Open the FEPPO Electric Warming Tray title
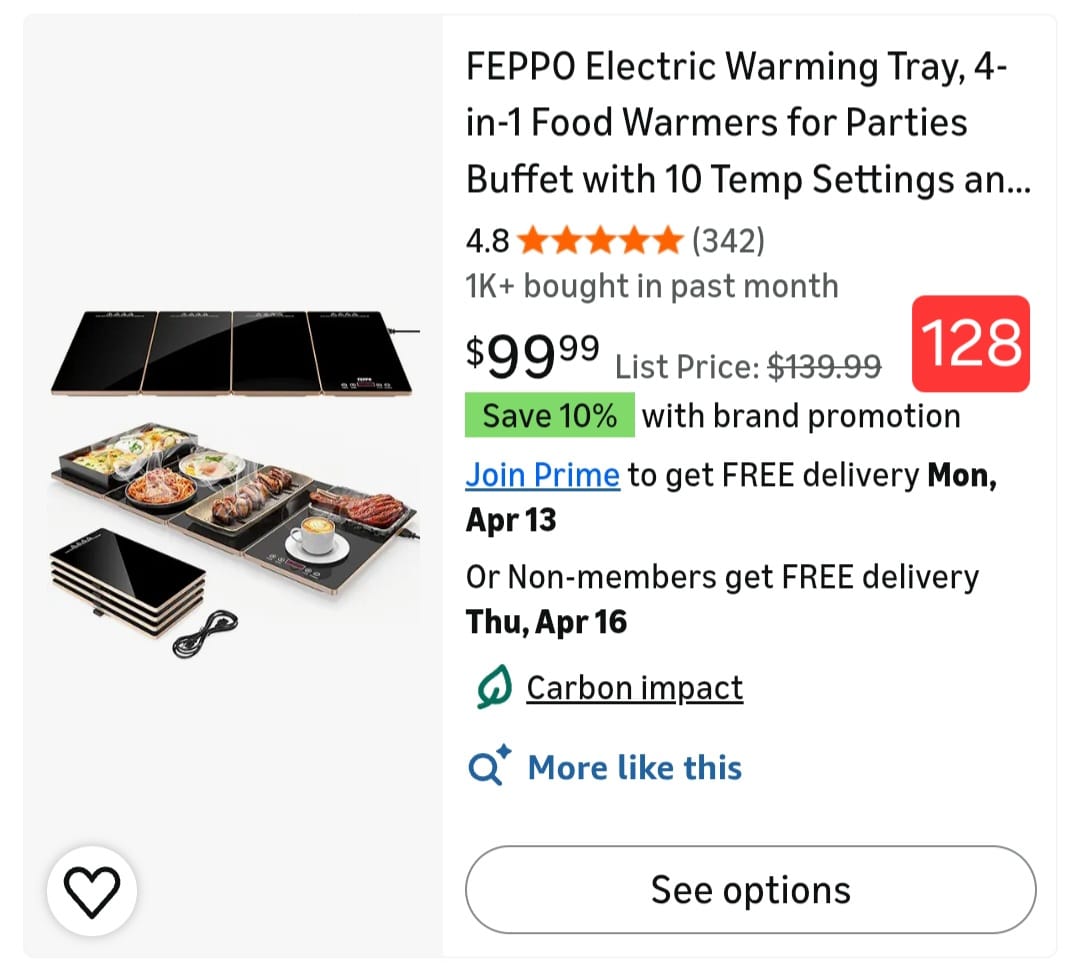The image size is (1080, 963). click(x=748, y=123)
